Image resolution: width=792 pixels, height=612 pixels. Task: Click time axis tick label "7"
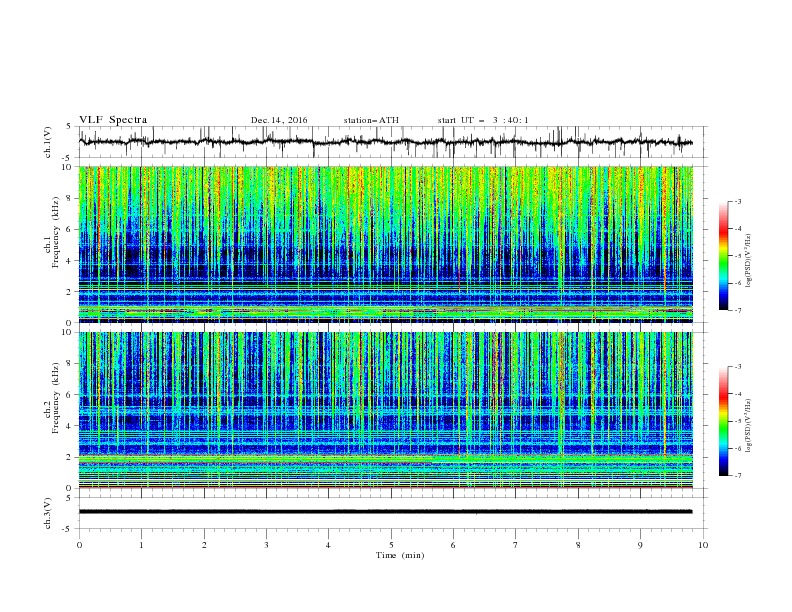click(516, 545)
